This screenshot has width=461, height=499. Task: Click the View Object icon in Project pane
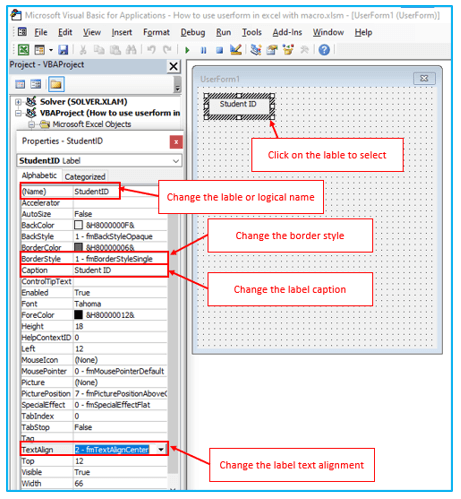[x=35, y=84]
